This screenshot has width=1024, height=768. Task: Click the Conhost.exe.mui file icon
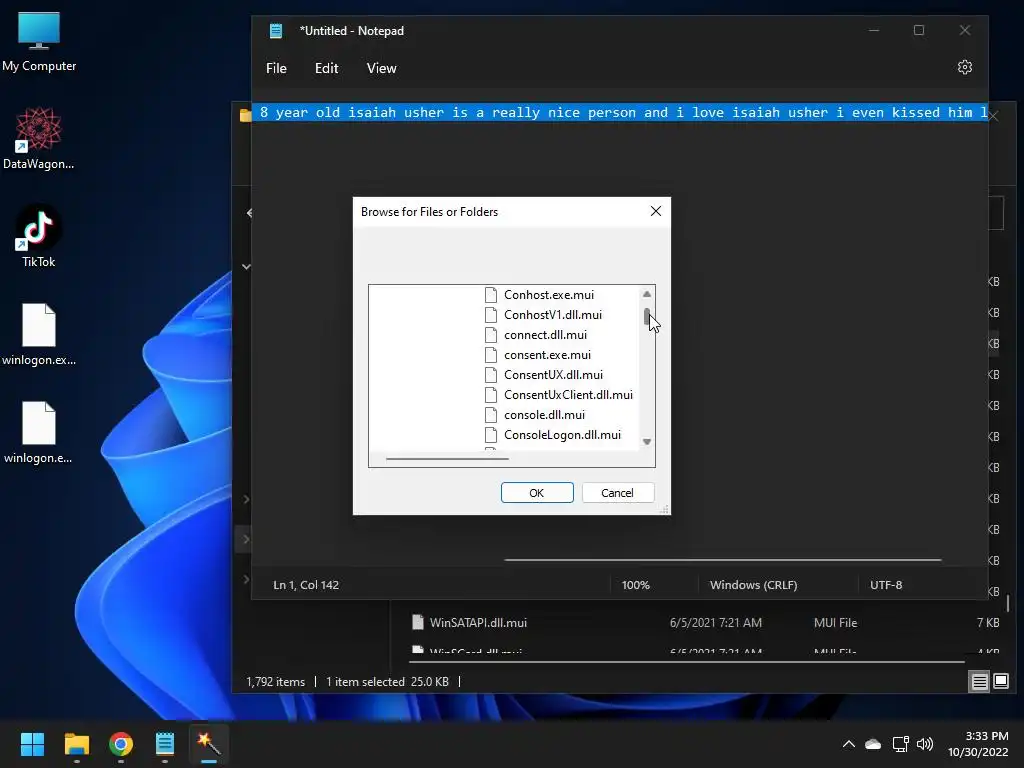[491, 295]
